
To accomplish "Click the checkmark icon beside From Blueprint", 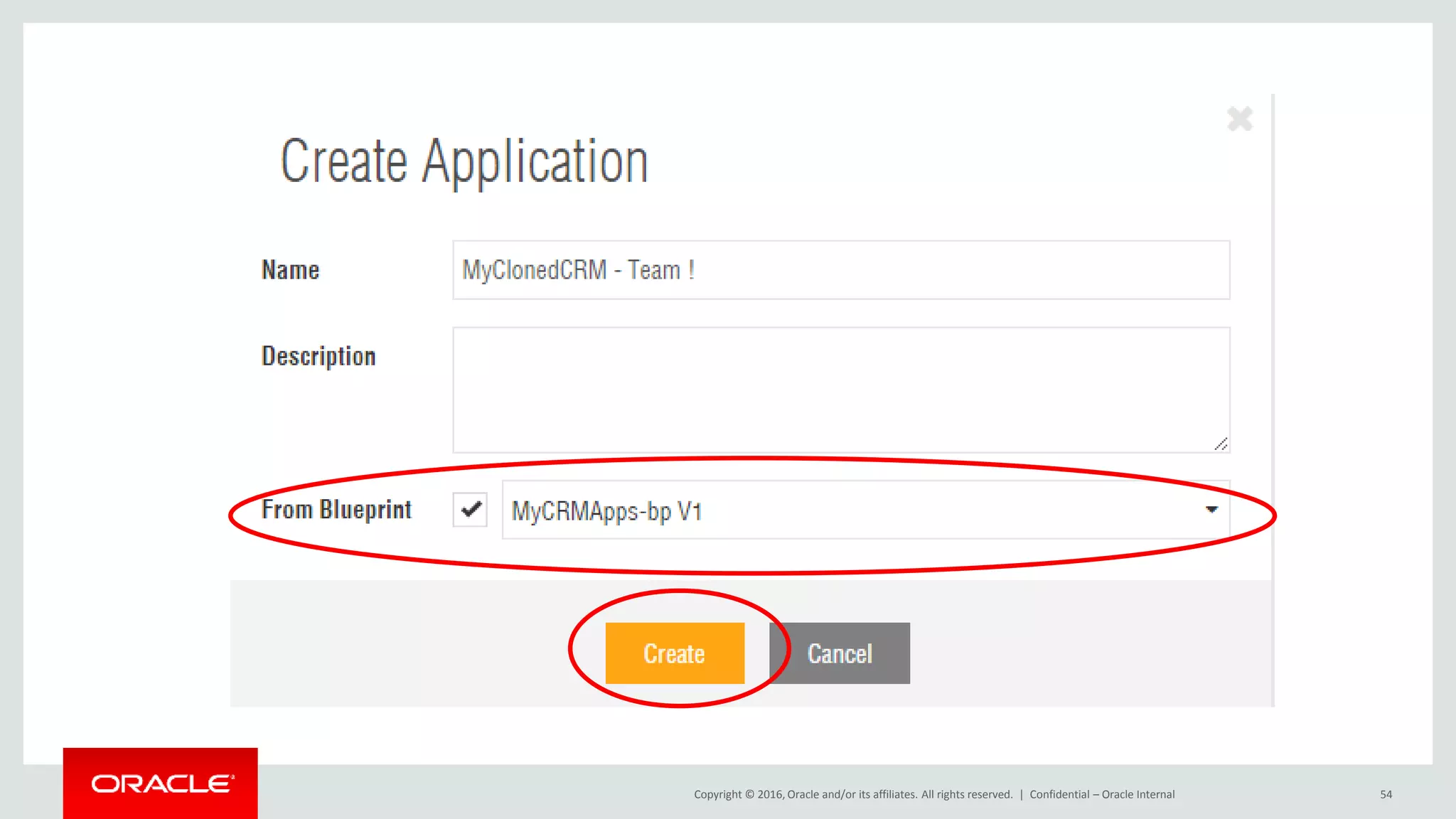I will pos(471,509).
